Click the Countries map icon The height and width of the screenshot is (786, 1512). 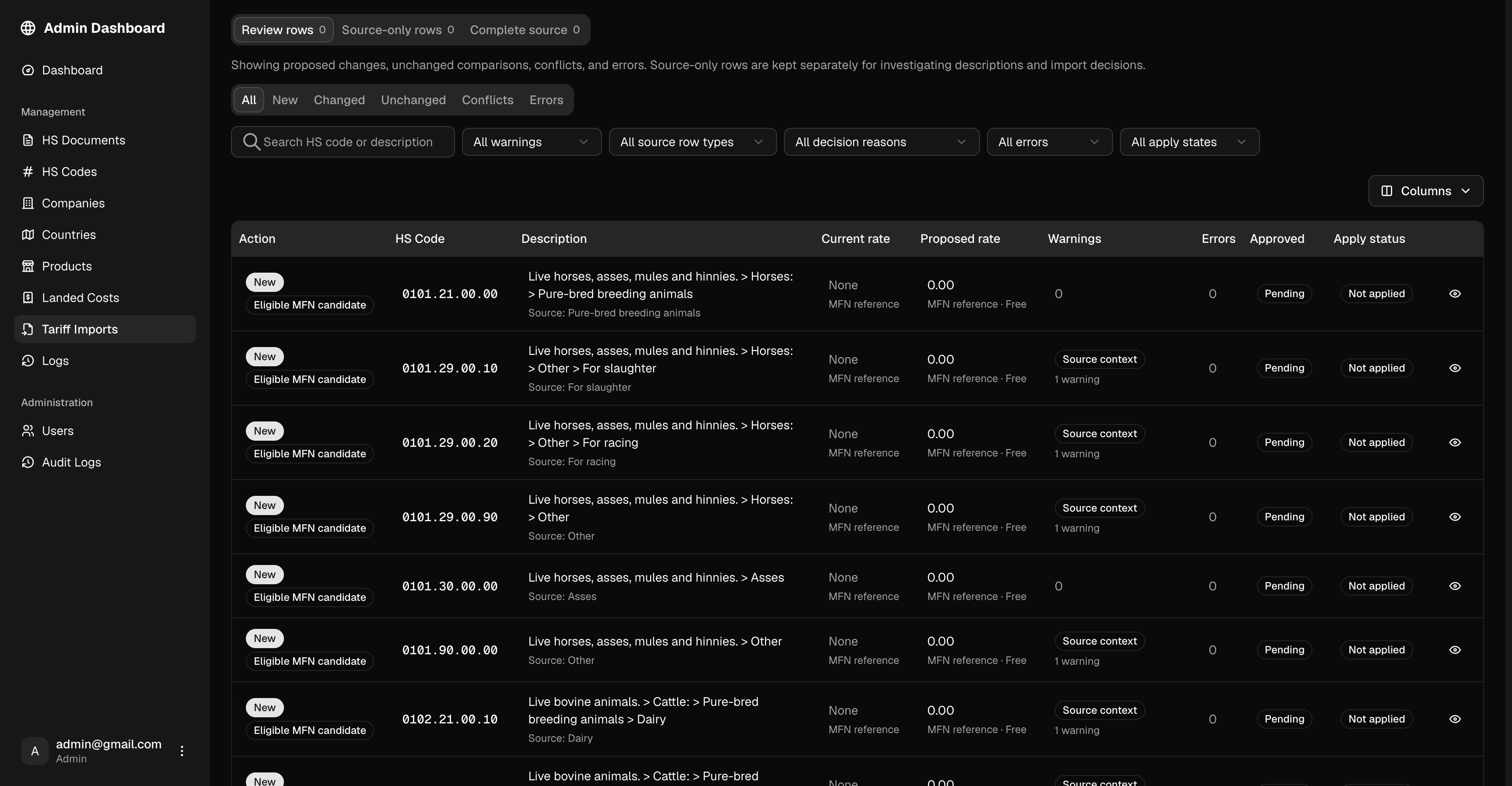pos(28,235)
